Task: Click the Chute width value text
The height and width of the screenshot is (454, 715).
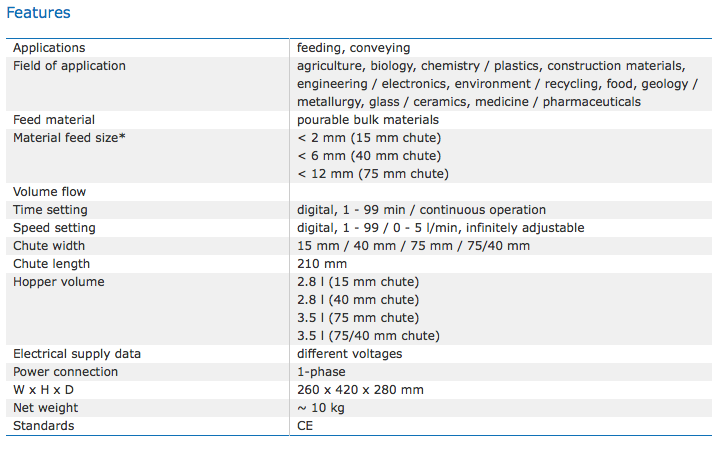Action: pos(413,246)
